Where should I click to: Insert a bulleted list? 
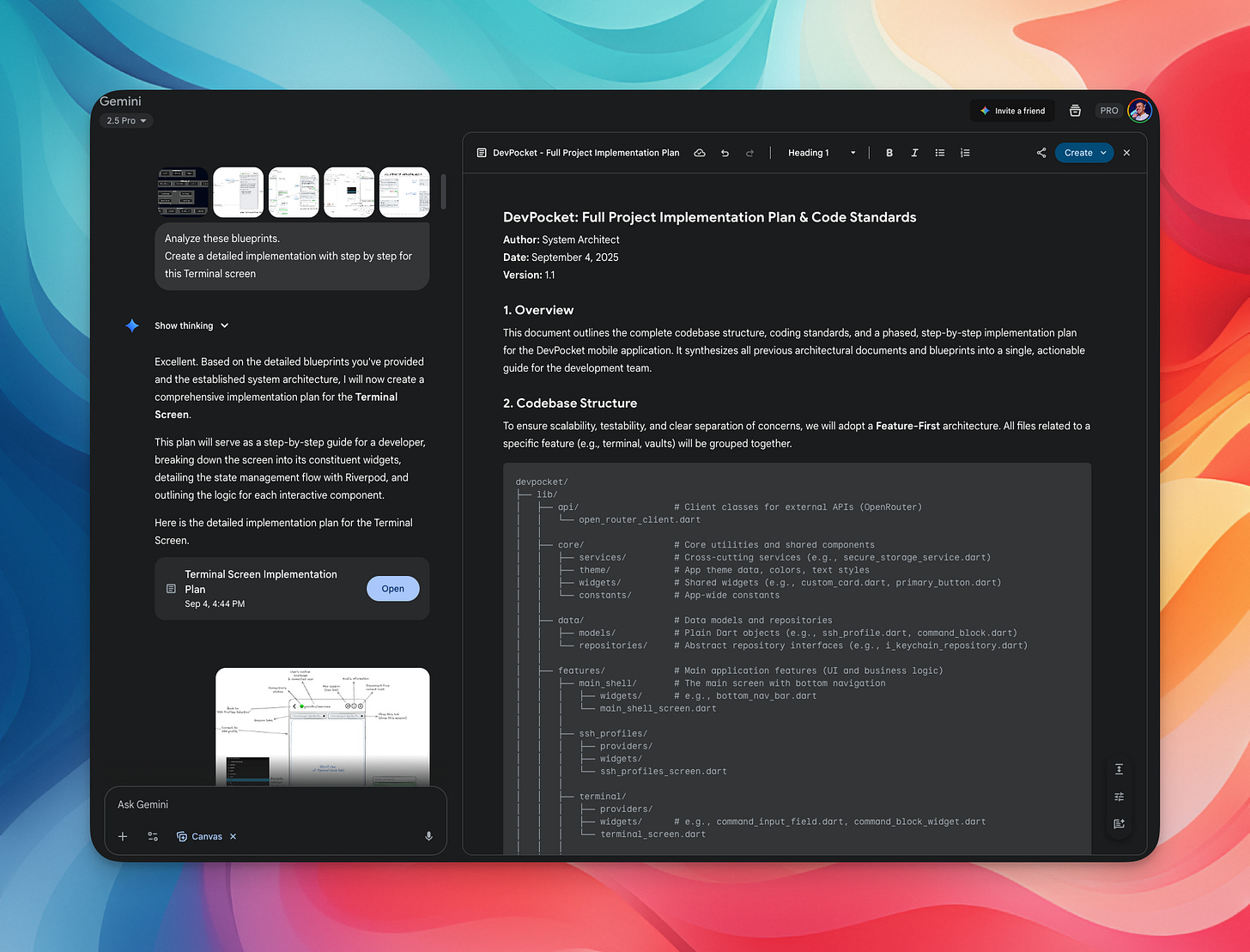[x=940, y=153]
